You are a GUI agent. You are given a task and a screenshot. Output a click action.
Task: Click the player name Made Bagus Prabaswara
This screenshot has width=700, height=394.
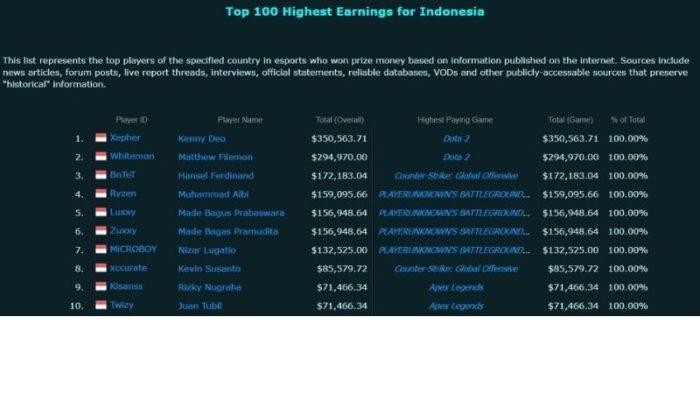pos(231,213)
